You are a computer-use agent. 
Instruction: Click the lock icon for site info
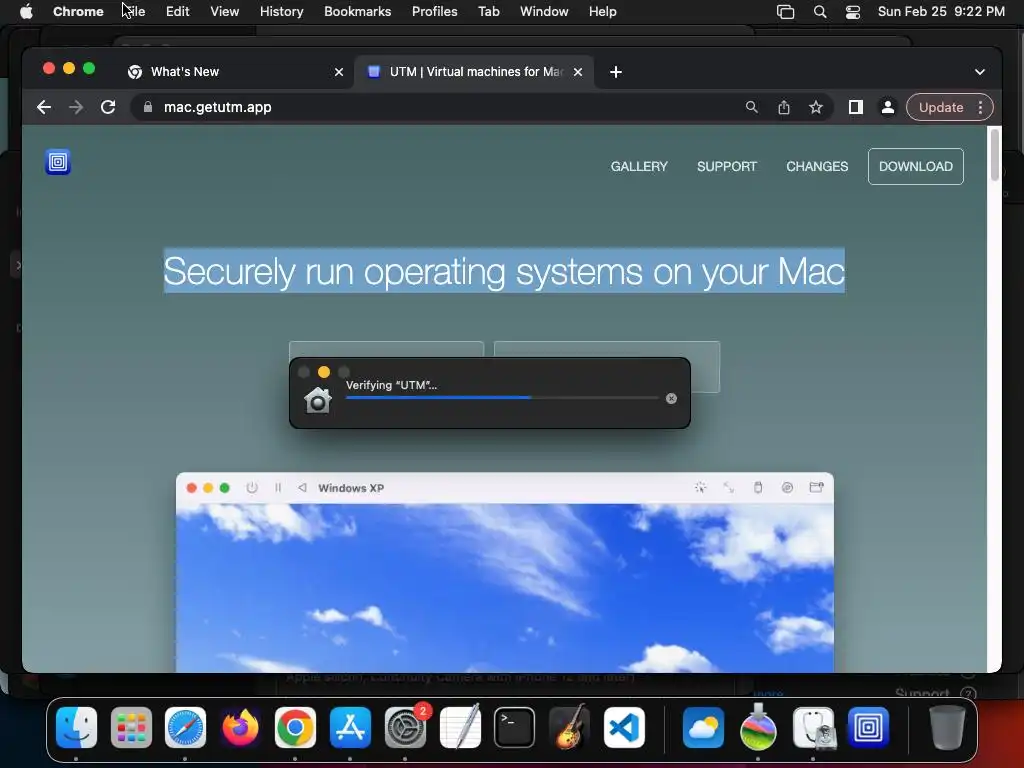148,107
